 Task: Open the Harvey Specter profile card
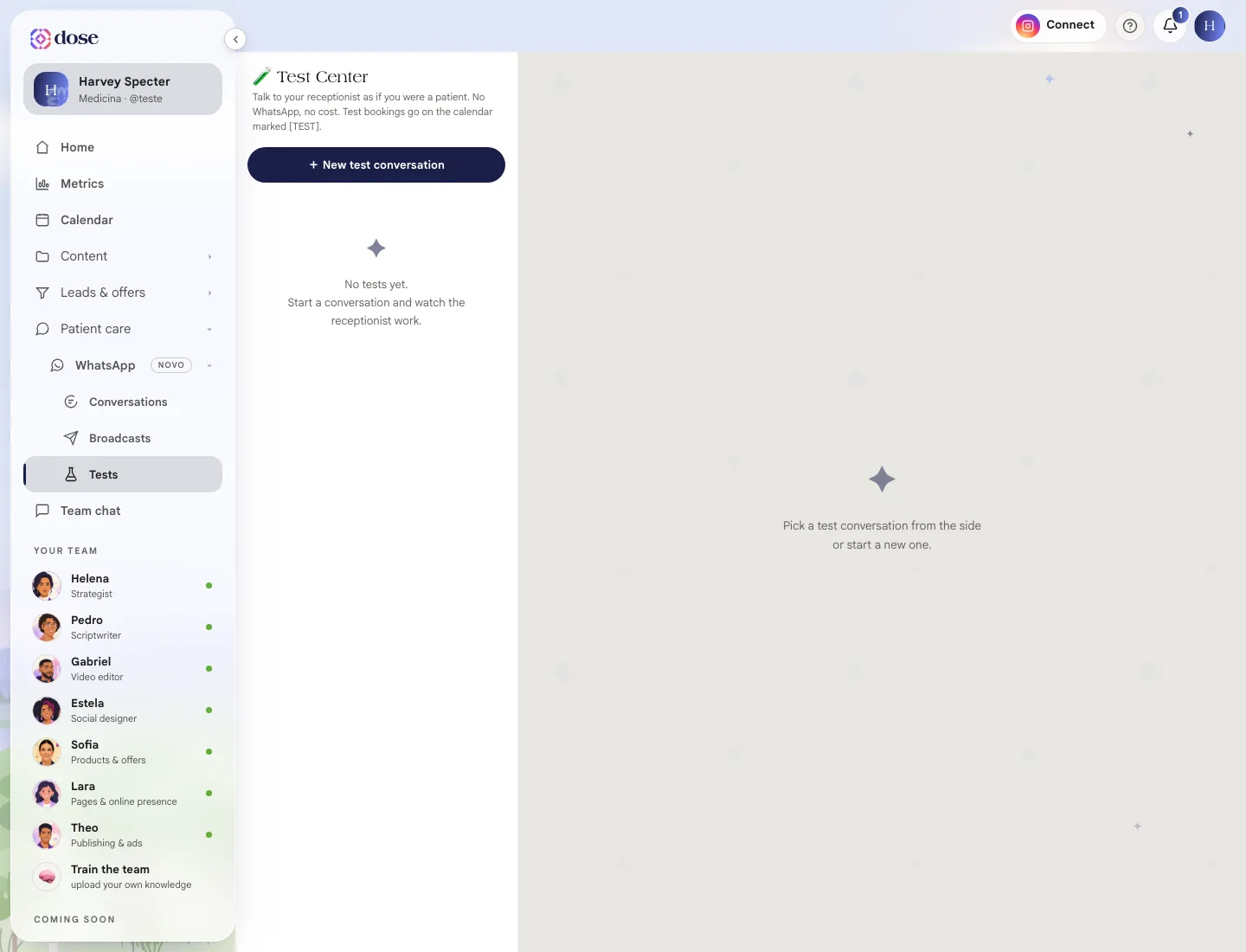point(123,89)
